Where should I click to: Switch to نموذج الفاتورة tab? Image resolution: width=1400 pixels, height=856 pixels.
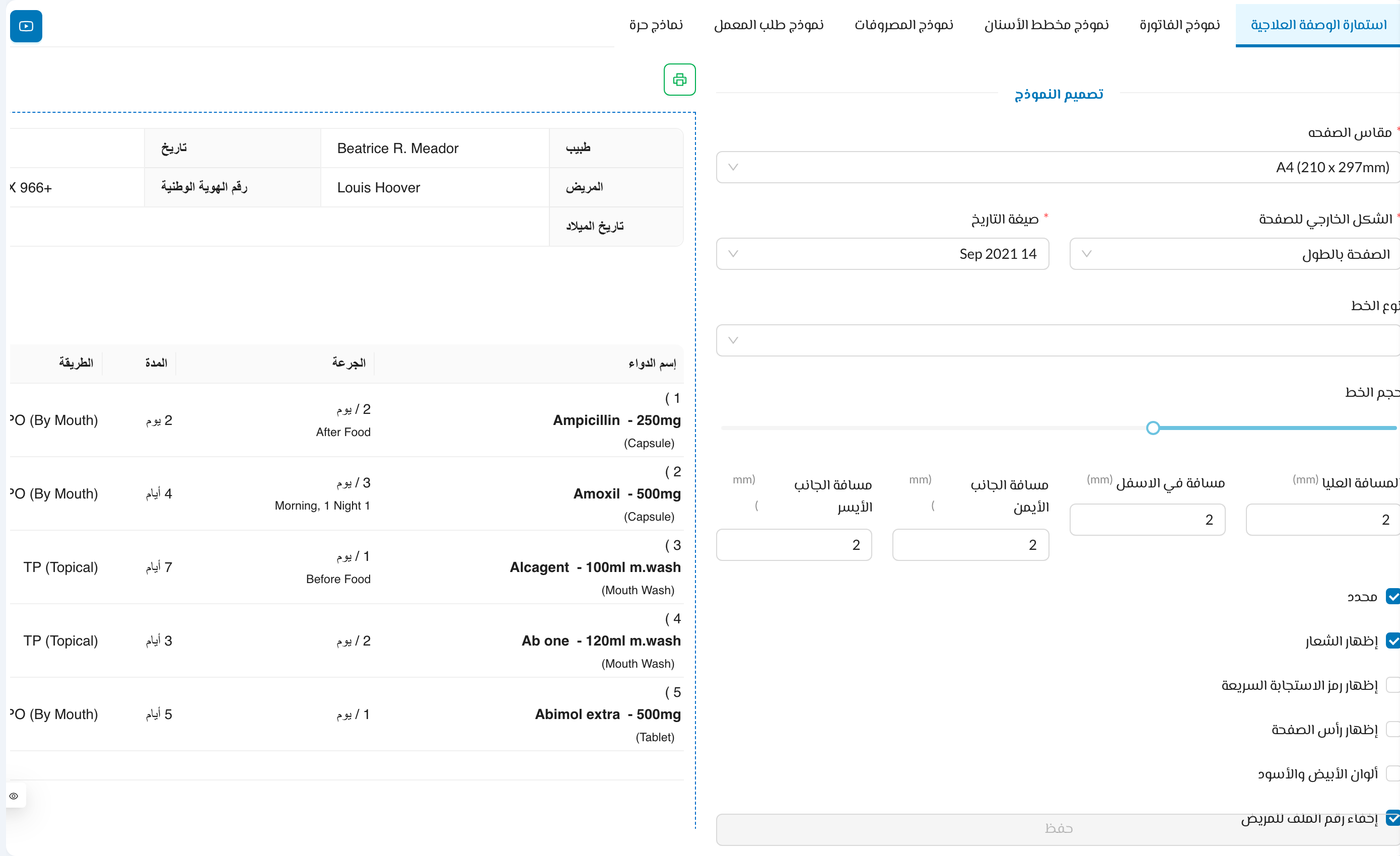pos(1179,25)
